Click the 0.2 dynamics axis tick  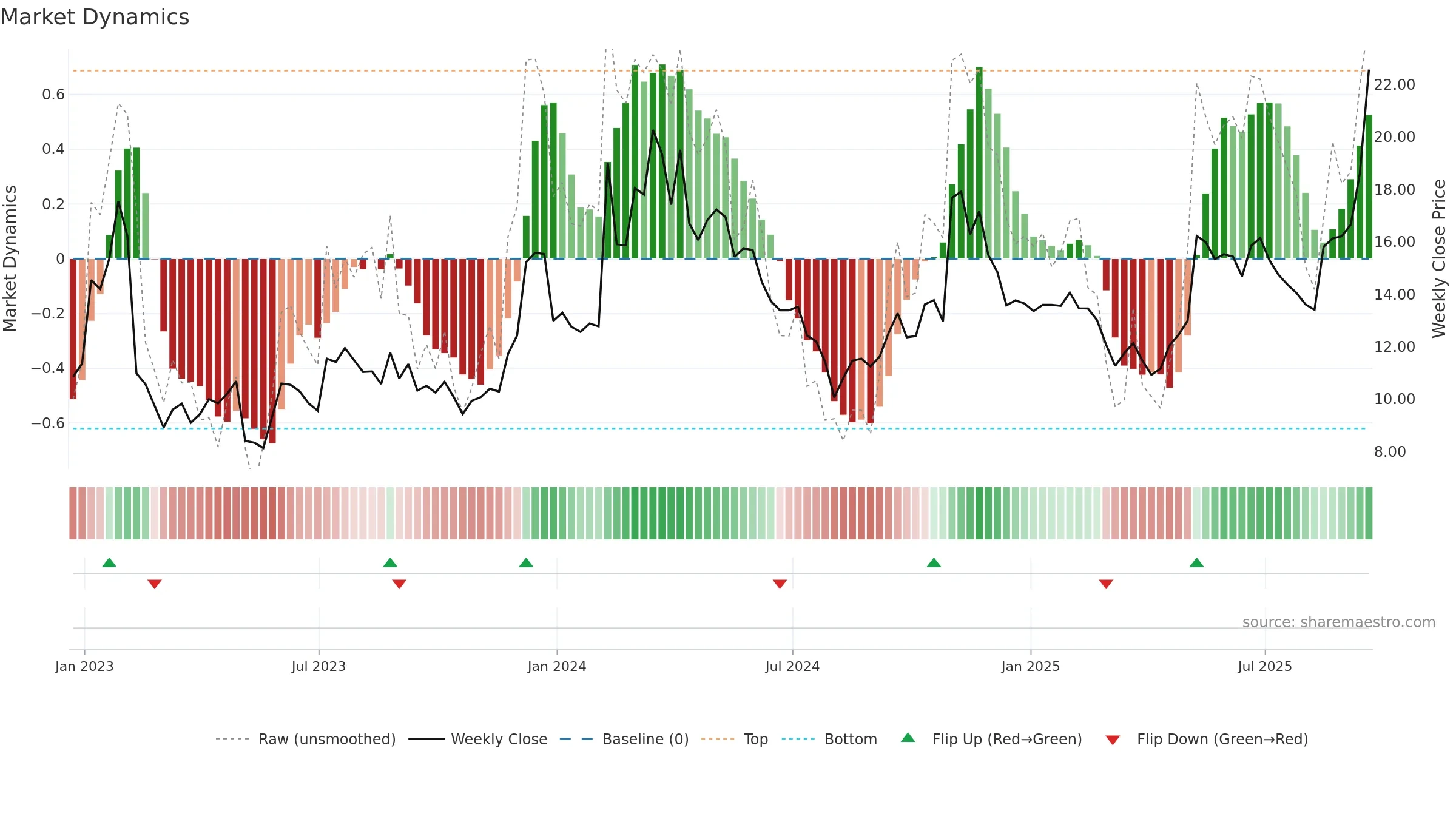pos(53,204)
